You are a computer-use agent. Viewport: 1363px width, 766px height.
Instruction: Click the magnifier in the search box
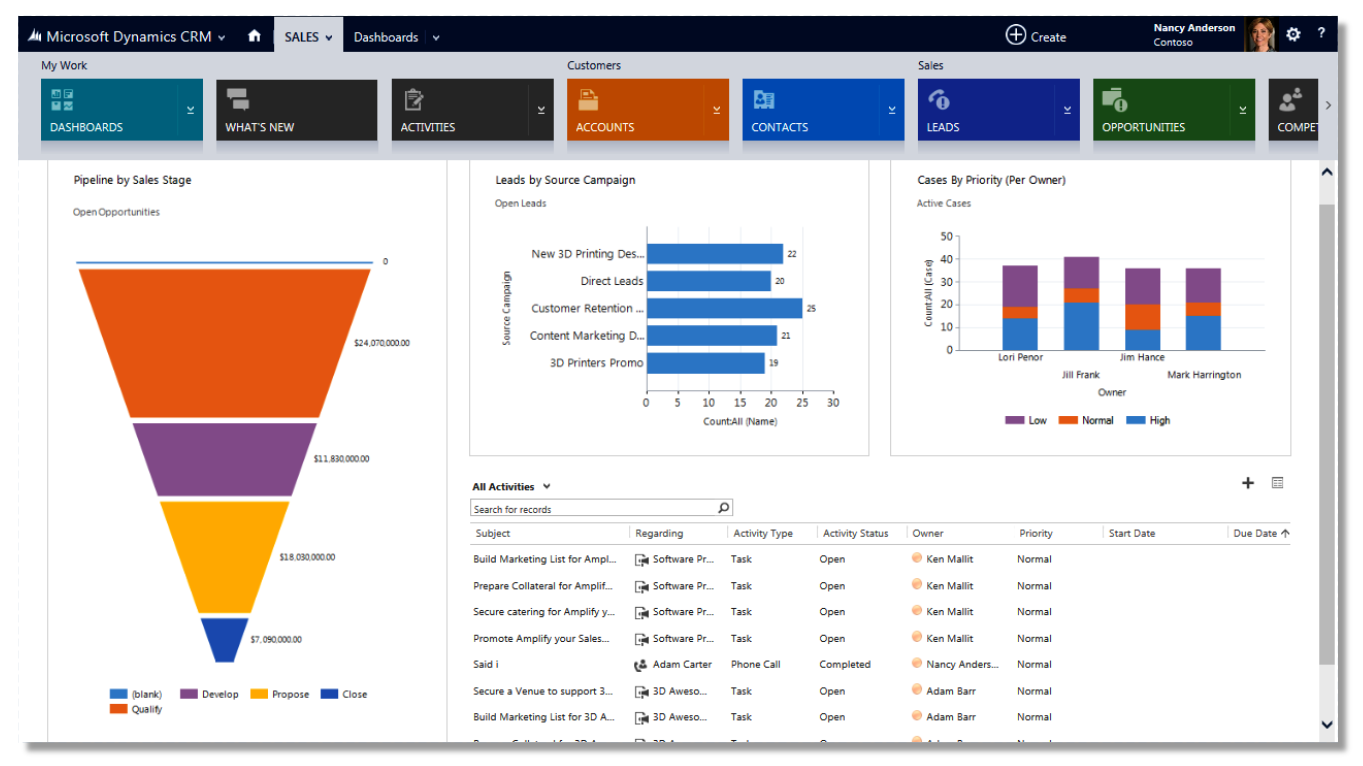click(722, 507)
